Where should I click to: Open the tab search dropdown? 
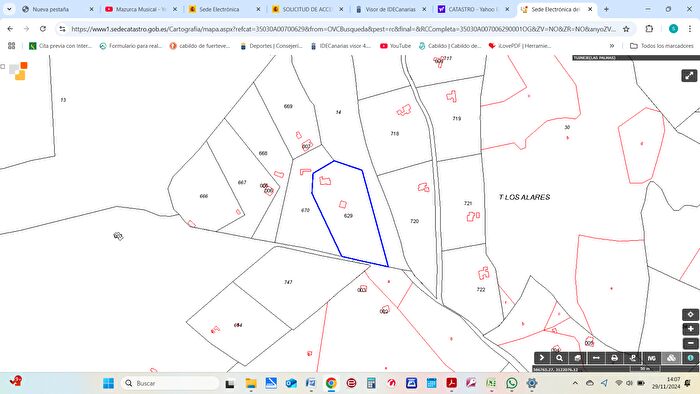pos(9,9)
